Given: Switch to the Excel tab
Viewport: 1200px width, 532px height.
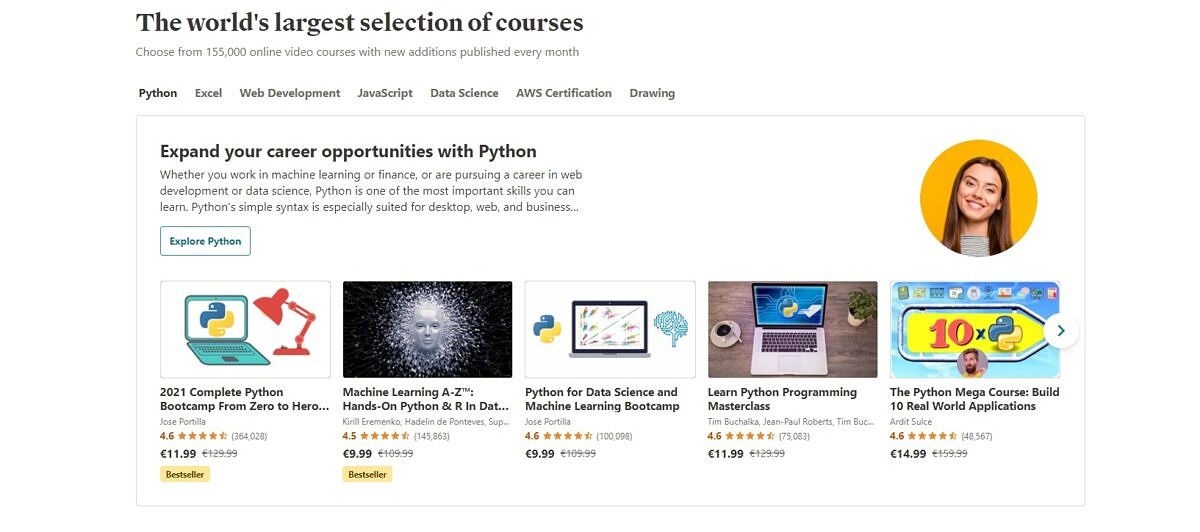Looking at the screenshot, I should coord(208,93).
